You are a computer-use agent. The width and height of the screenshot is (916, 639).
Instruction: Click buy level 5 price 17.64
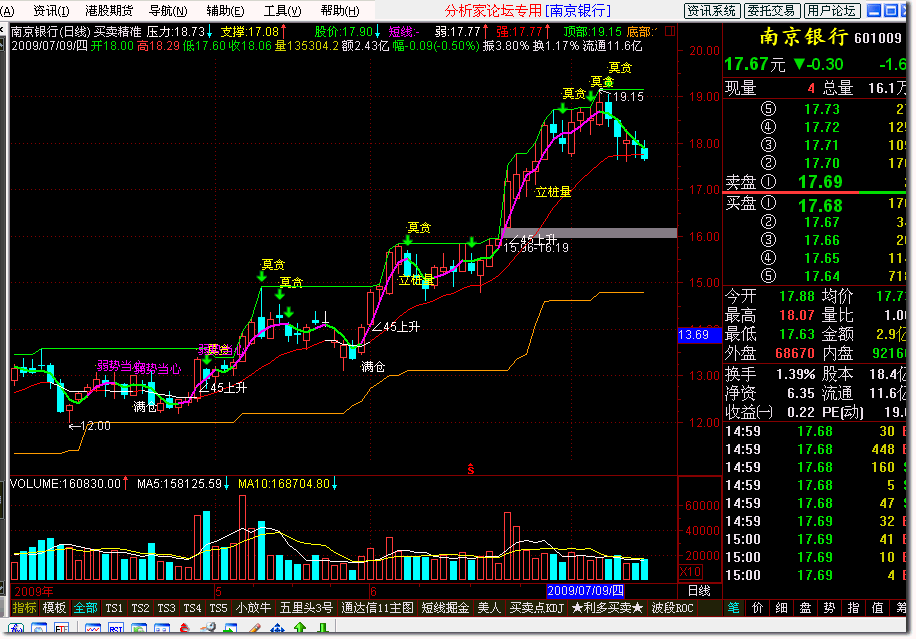(x=821, y=276)
